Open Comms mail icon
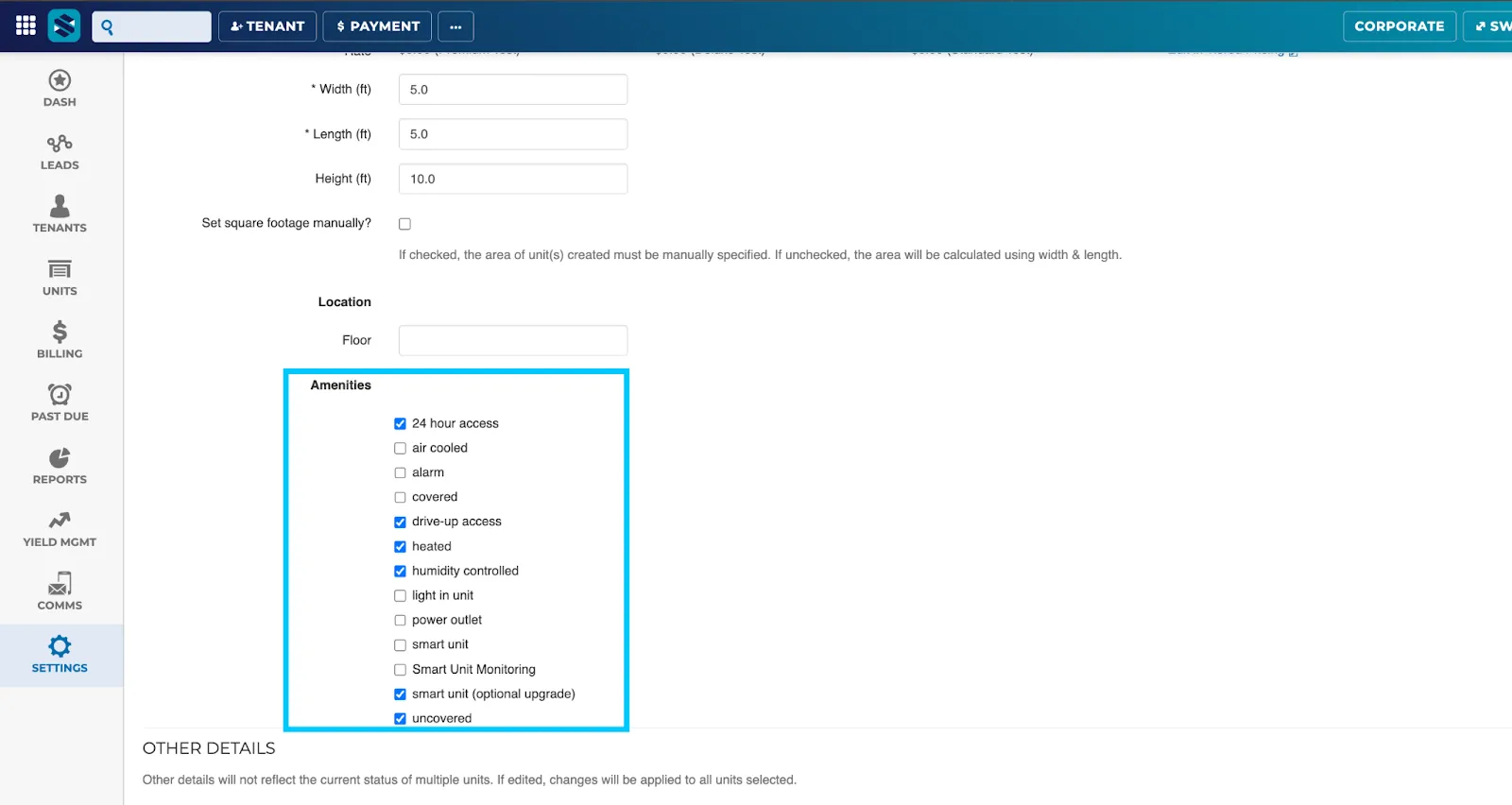Viewport: 1512px width, 805px height. pos(60,583)
